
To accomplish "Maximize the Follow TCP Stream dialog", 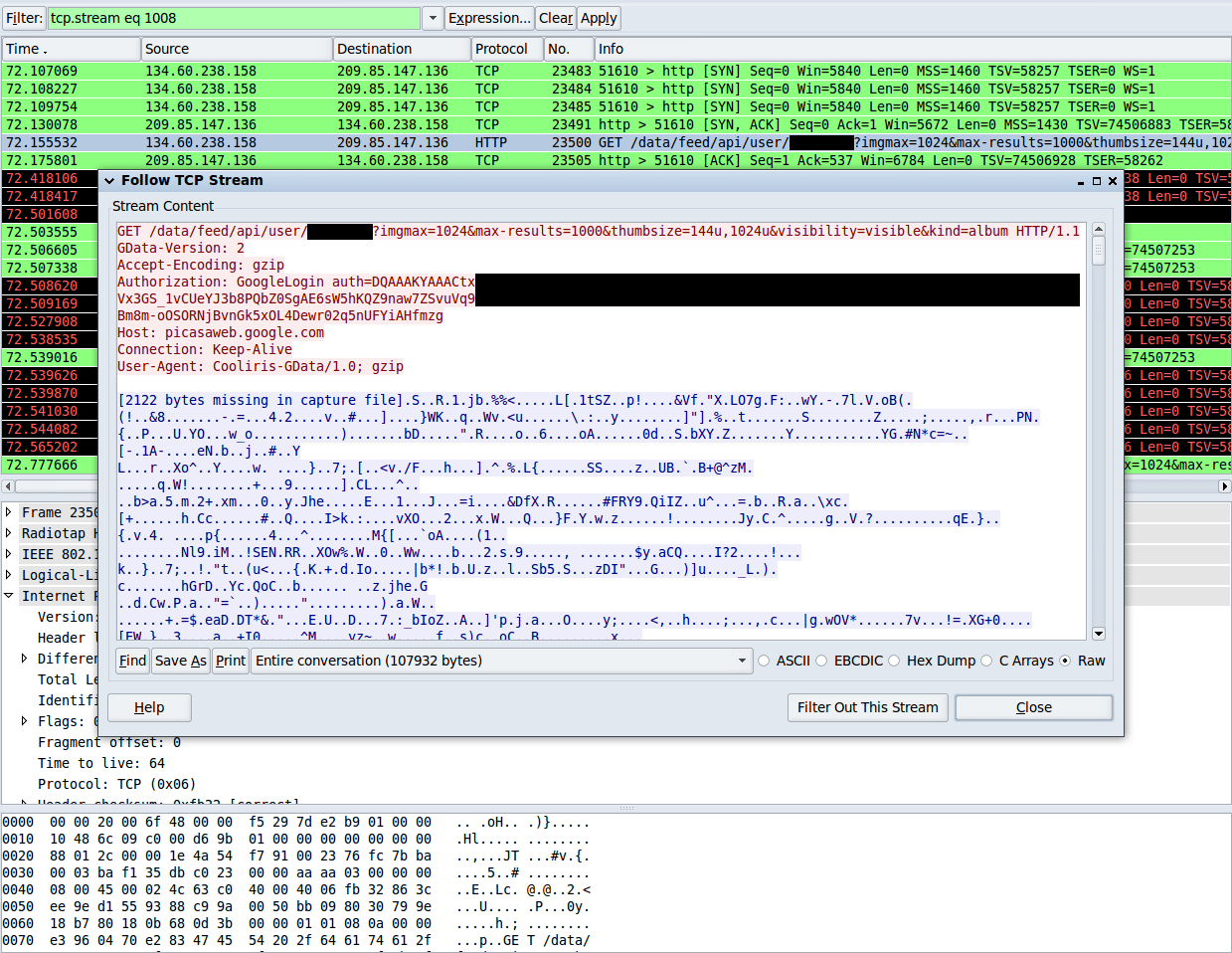I will [1097, 181].
